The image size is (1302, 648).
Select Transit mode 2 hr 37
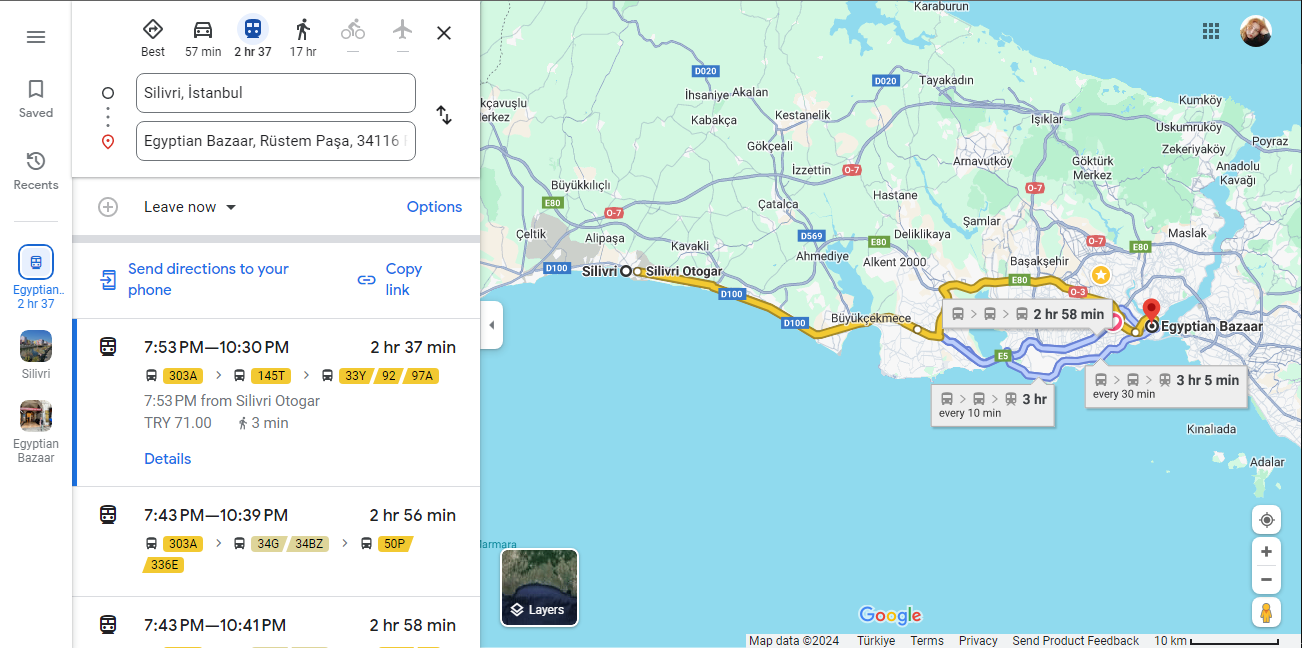[x=253, y=38]
